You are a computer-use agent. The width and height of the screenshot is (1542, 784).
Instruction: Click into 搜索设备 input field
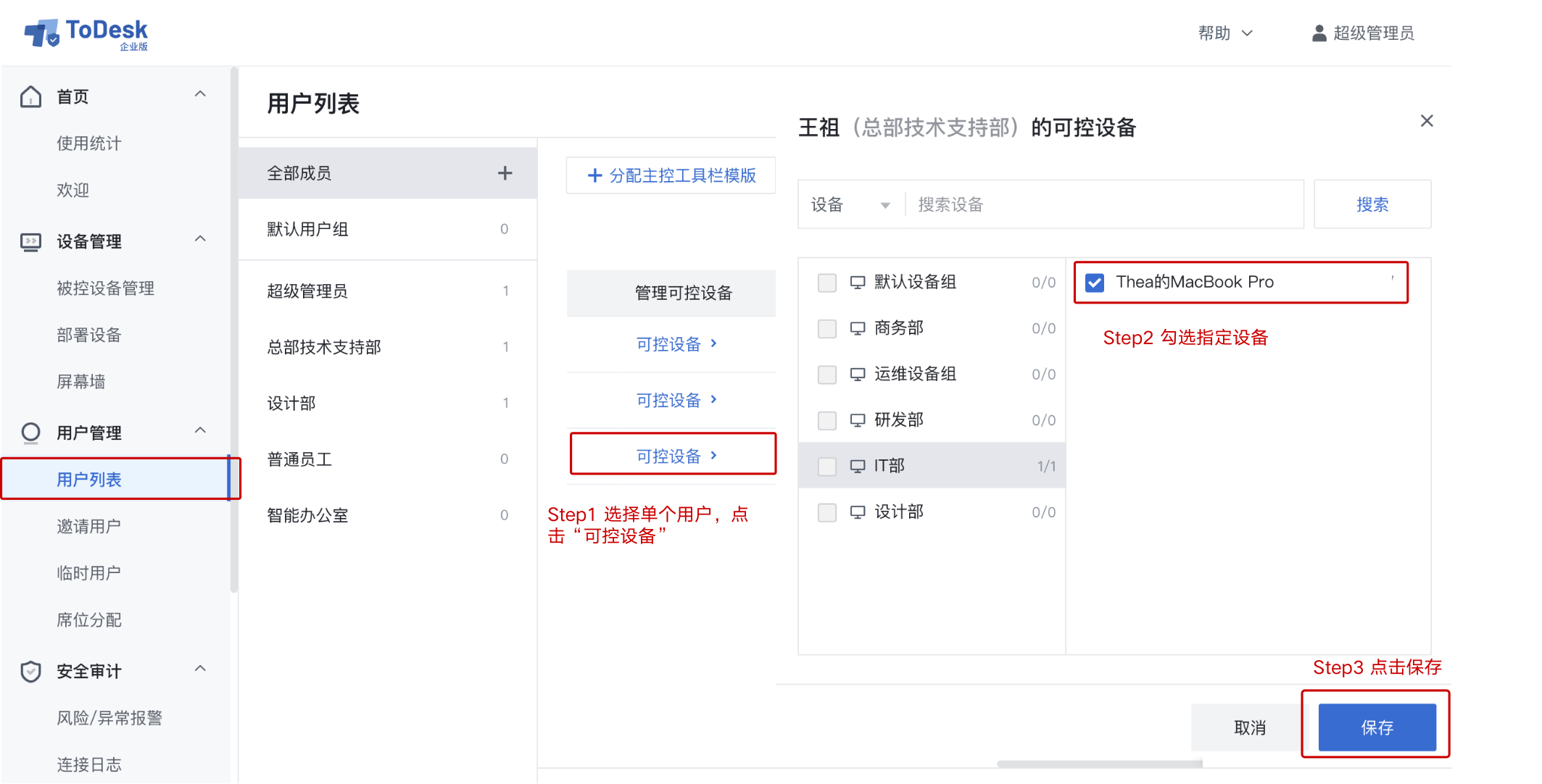(1106, 205)
